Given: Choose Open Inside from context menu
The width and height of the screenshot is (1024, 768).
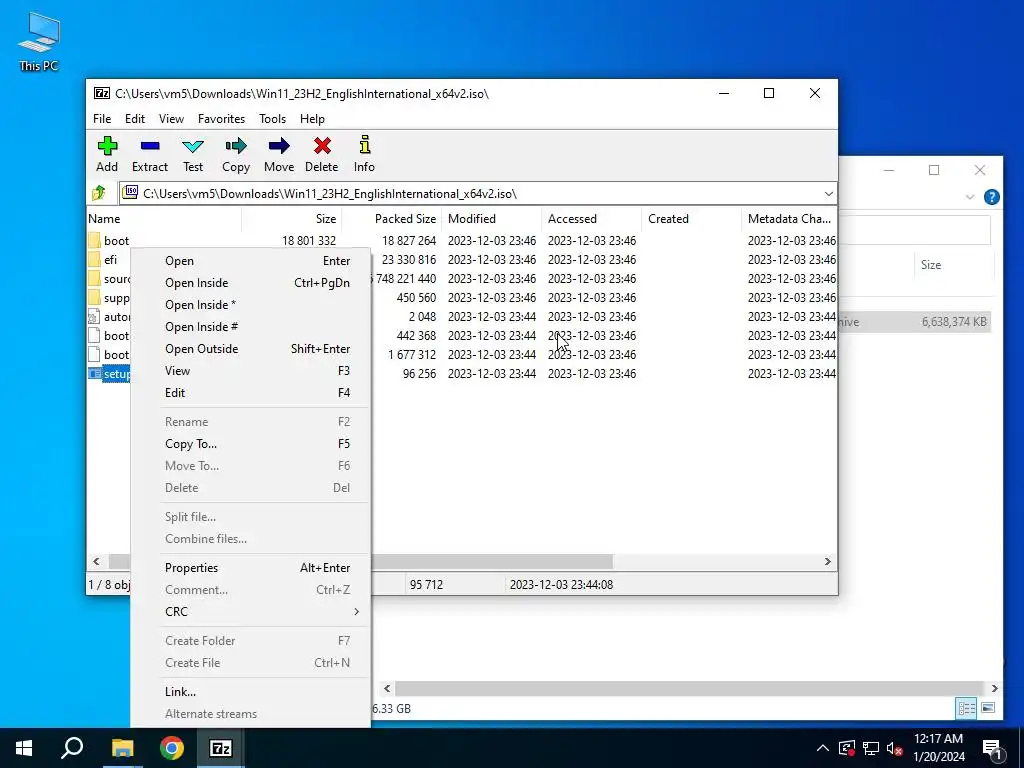Looking at the screenshot, I should (251, 283).
